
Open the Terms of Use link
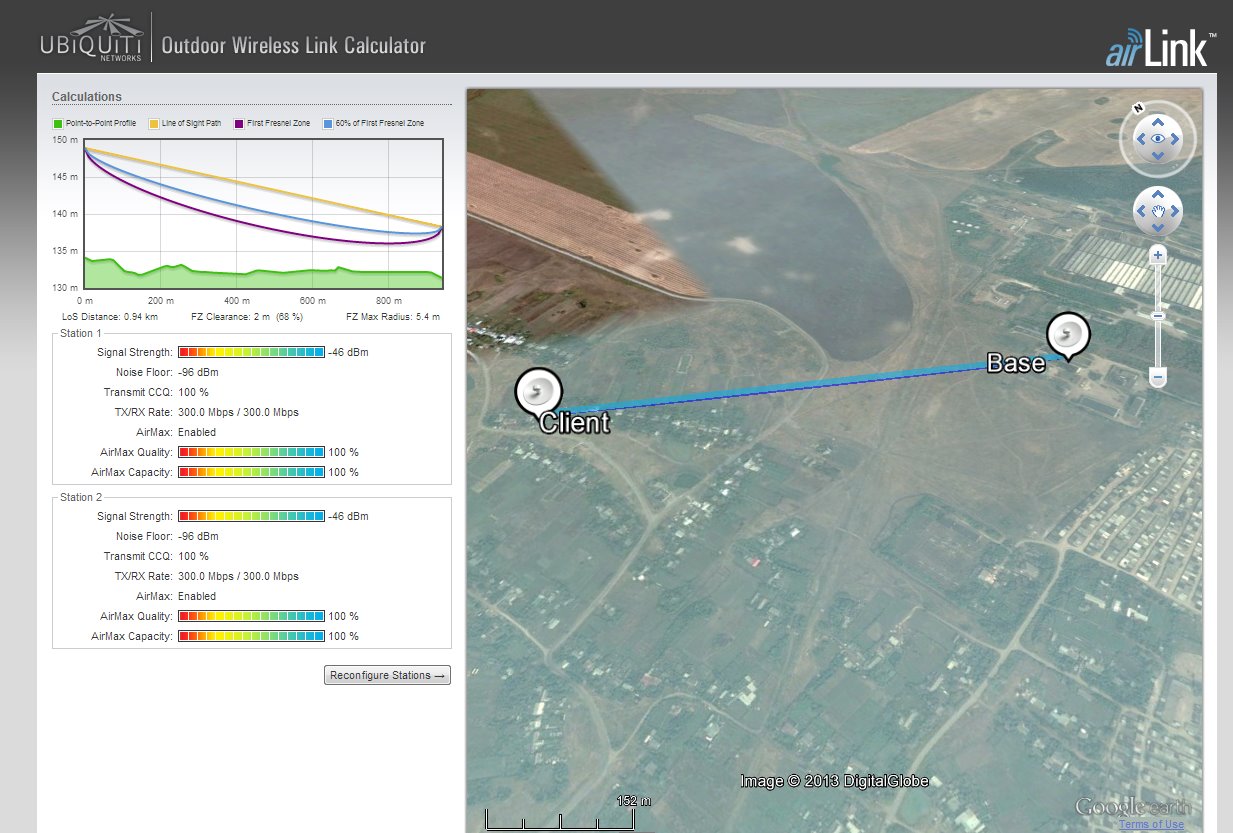point(1151,824)
